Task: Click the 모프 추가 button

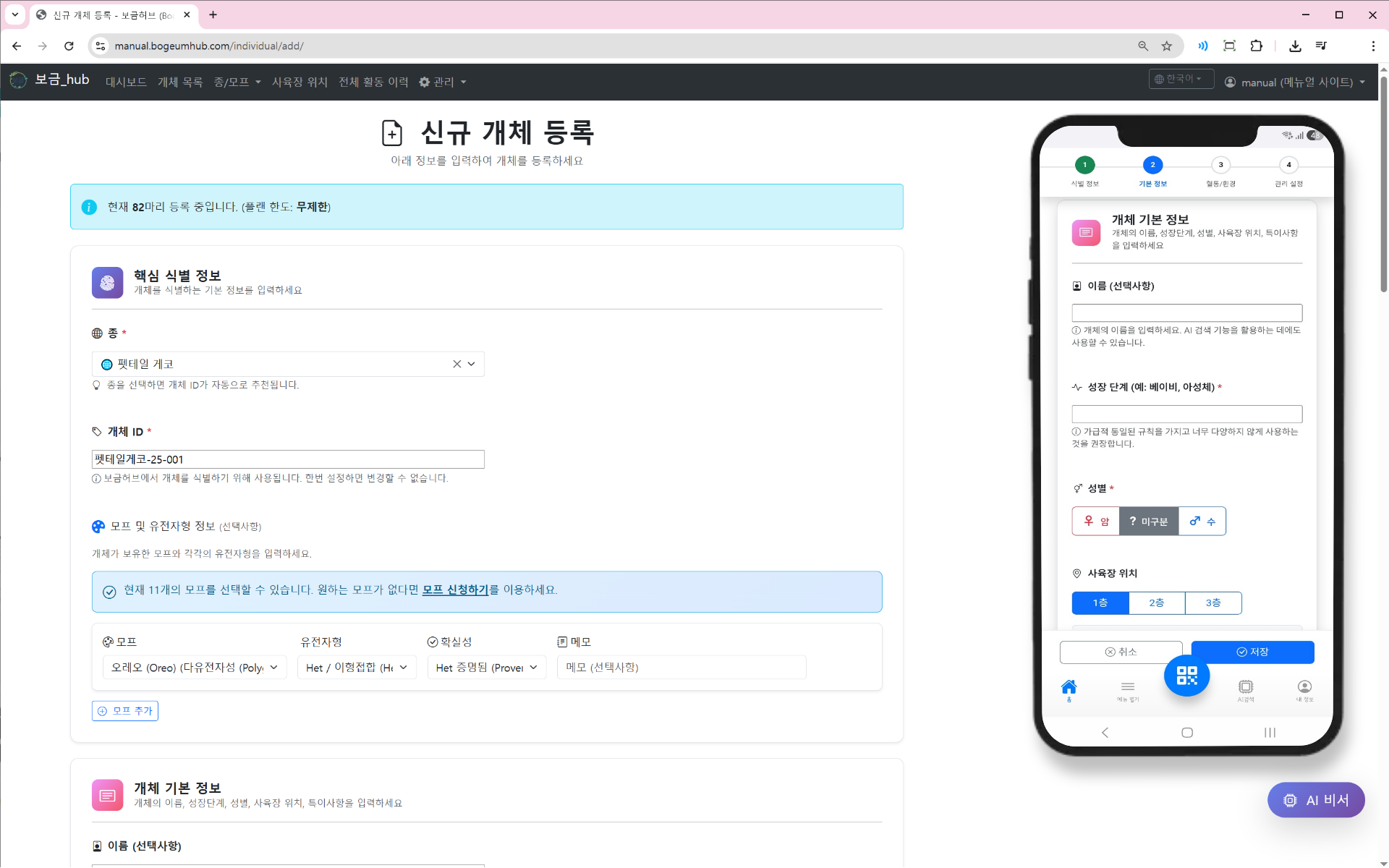Action: 124,710
